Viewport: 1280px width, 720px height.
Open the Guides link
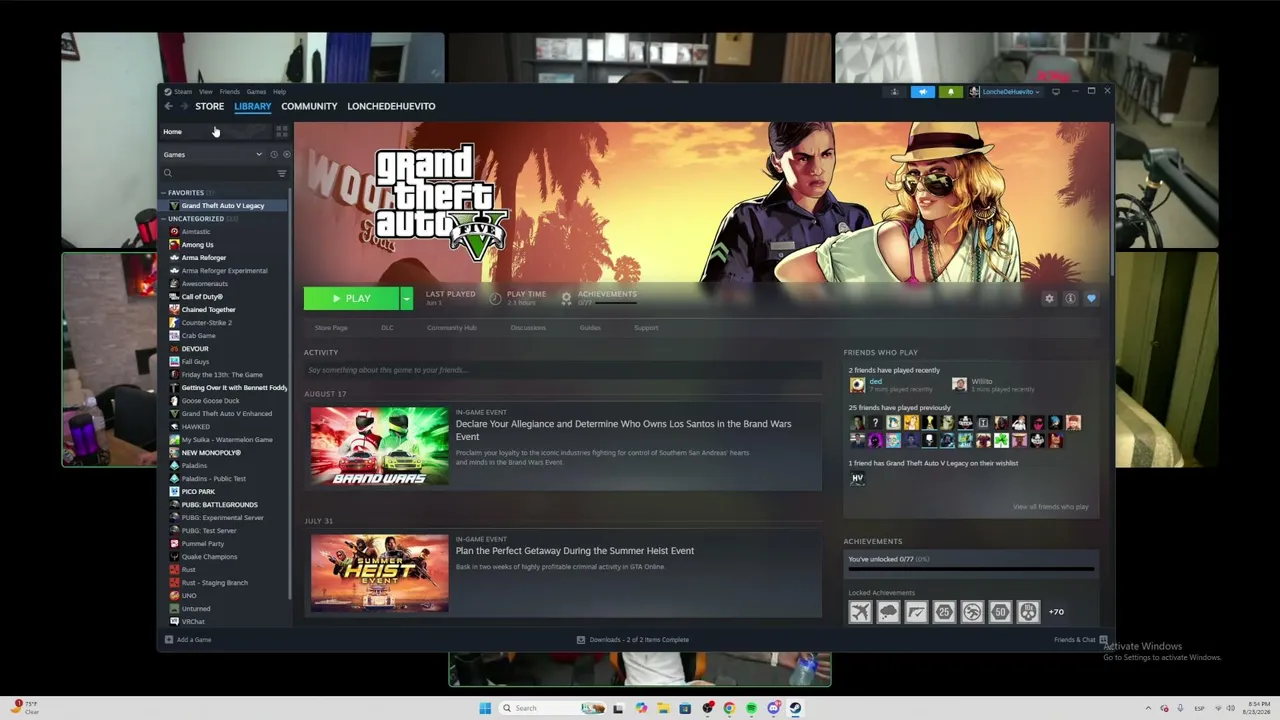pos(590,328)
